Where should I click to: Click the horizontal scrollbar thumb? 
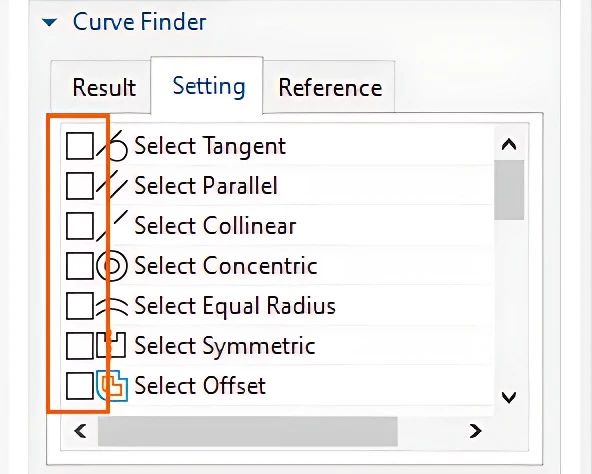click(248, 431)
